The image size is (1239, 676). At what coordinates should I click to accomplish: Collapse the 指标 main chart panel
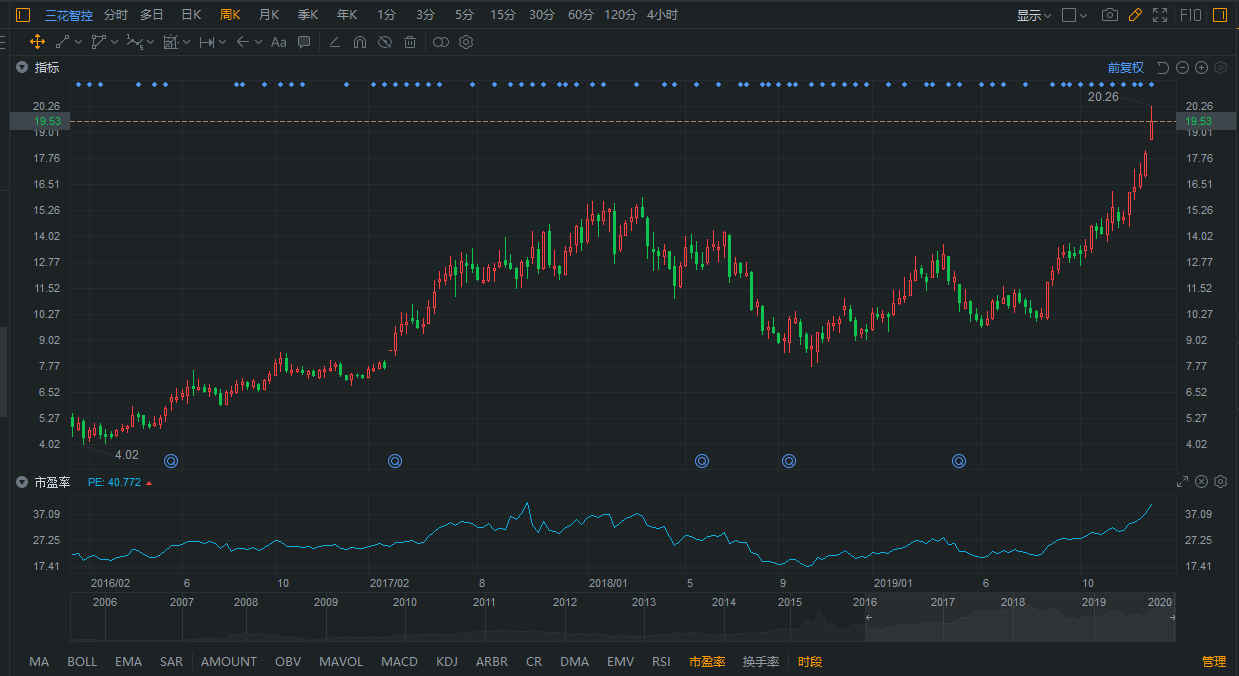pyautogui.click(x=21, y=68)
